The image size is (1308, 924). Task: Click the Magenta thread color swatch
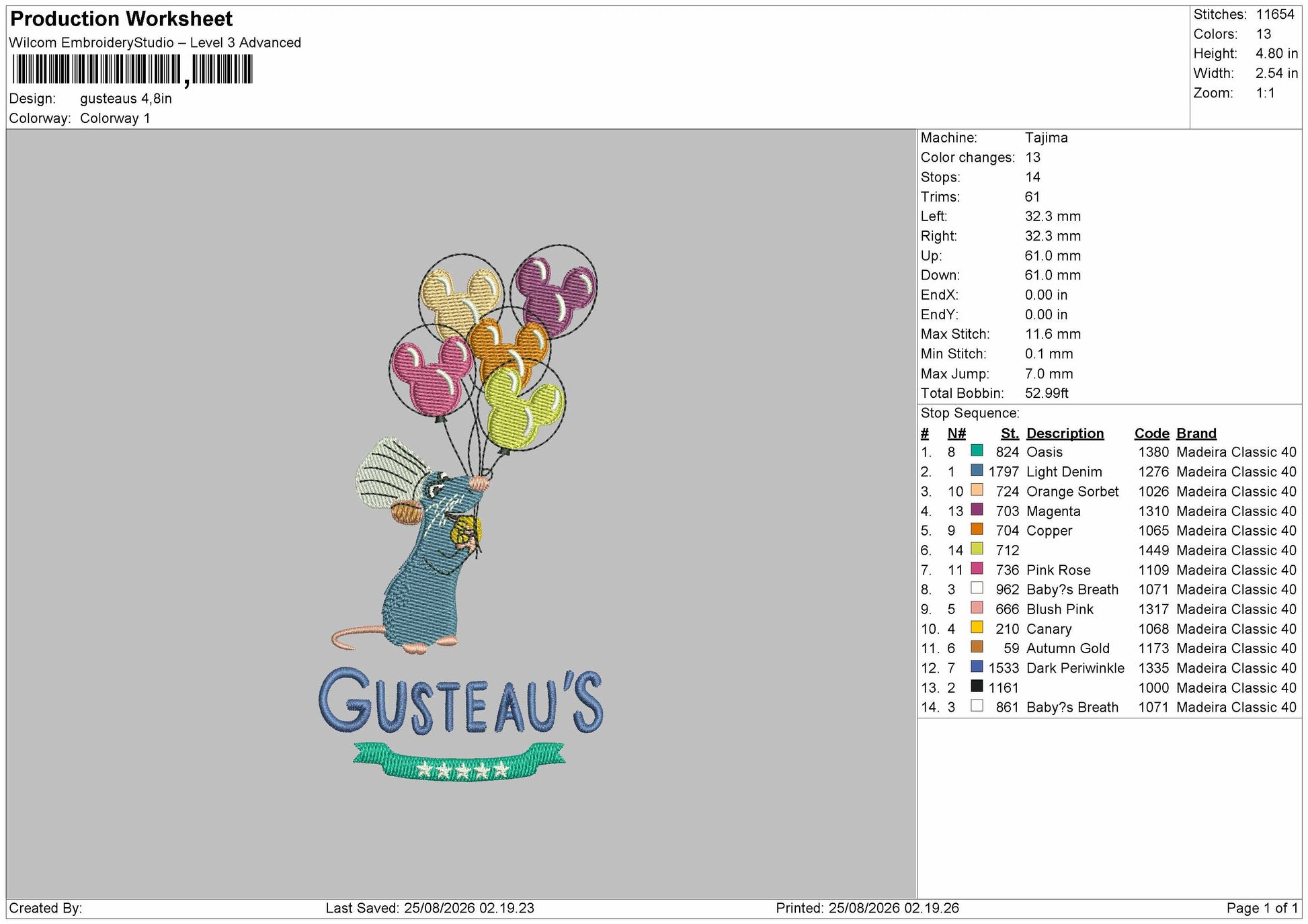pyautogui.click(x=977, y=509)
